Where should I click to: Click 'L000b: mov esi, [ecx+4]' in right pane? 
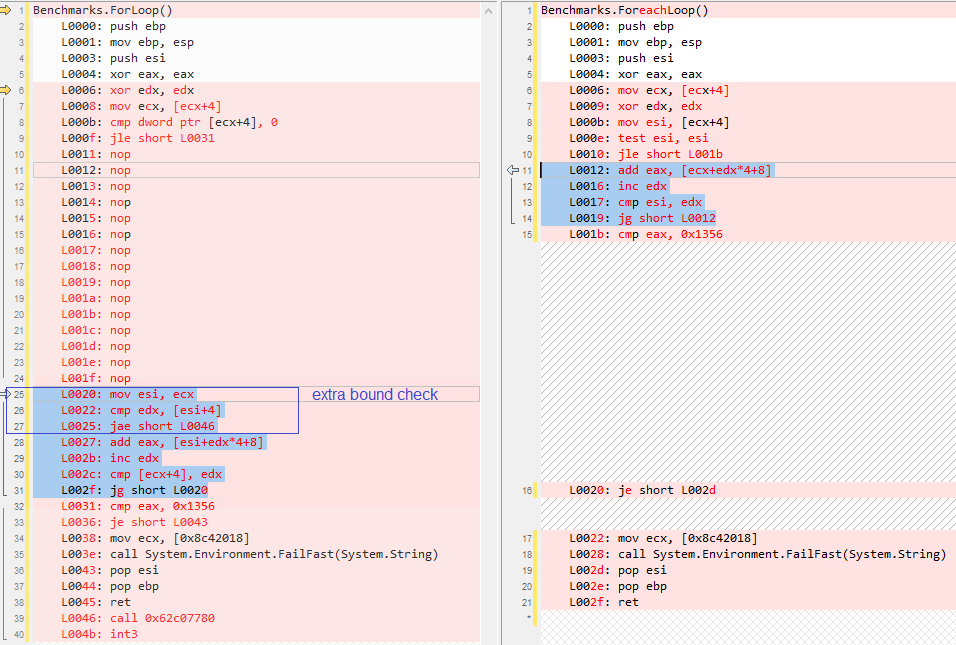pos(649,122)
